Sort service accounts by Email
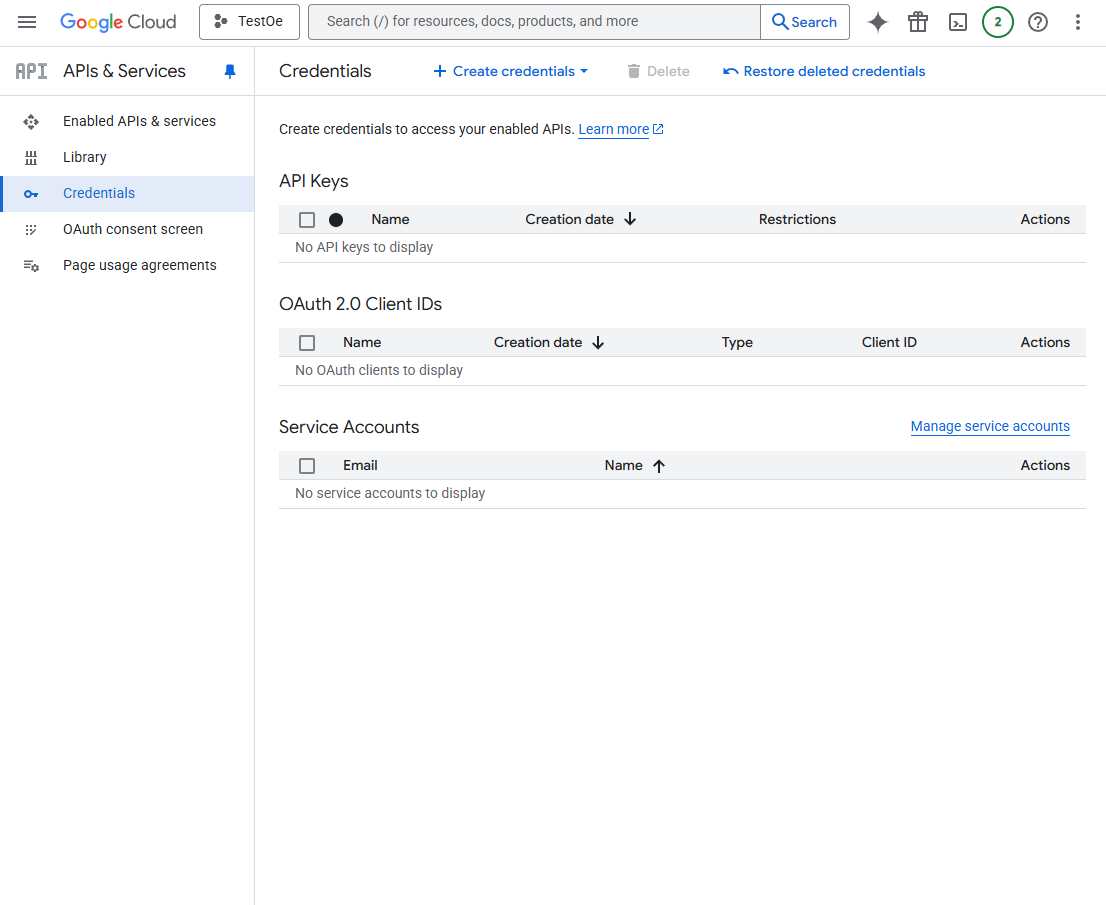Image resolution: width=1106 pixels, height=905 pixels. (x=360, y=466)
